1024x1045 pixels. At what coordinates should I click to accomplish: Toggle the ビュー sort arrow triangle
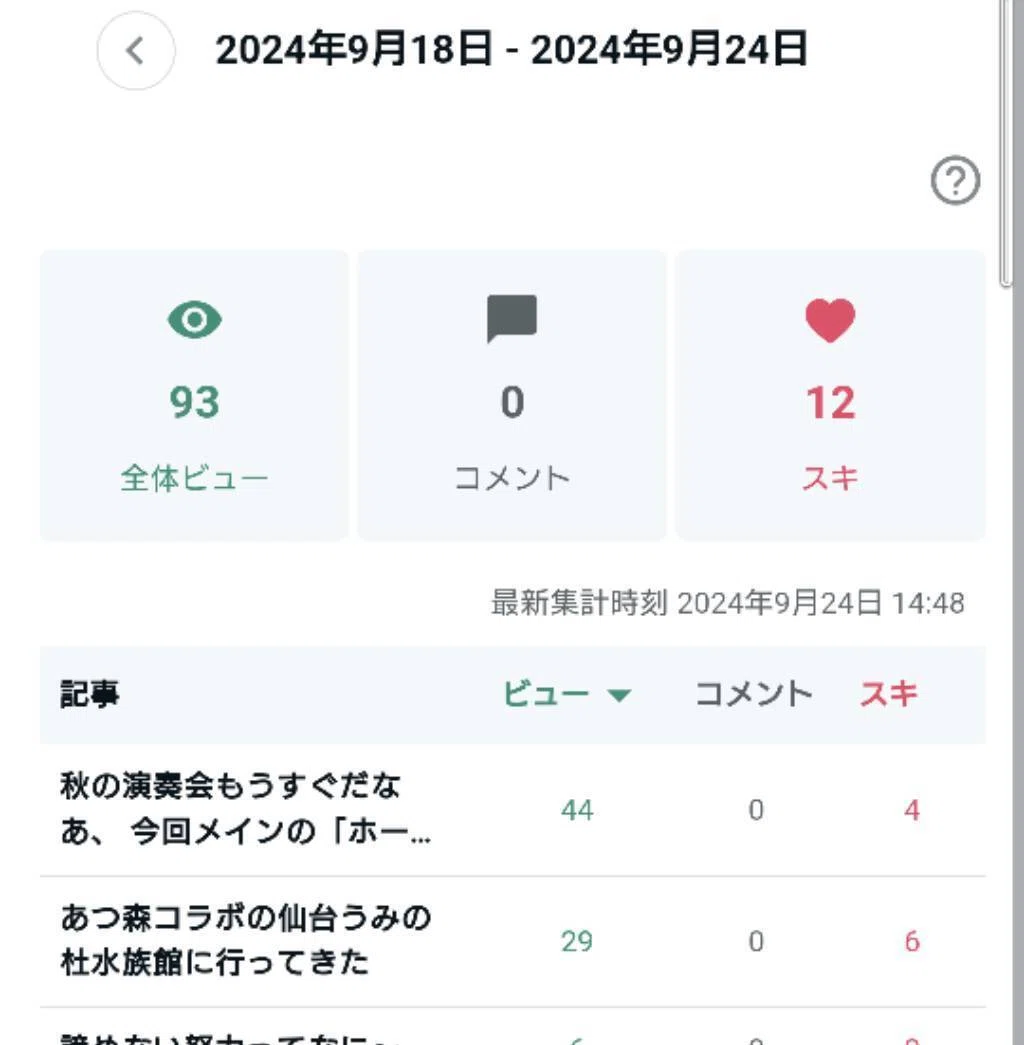619,696
